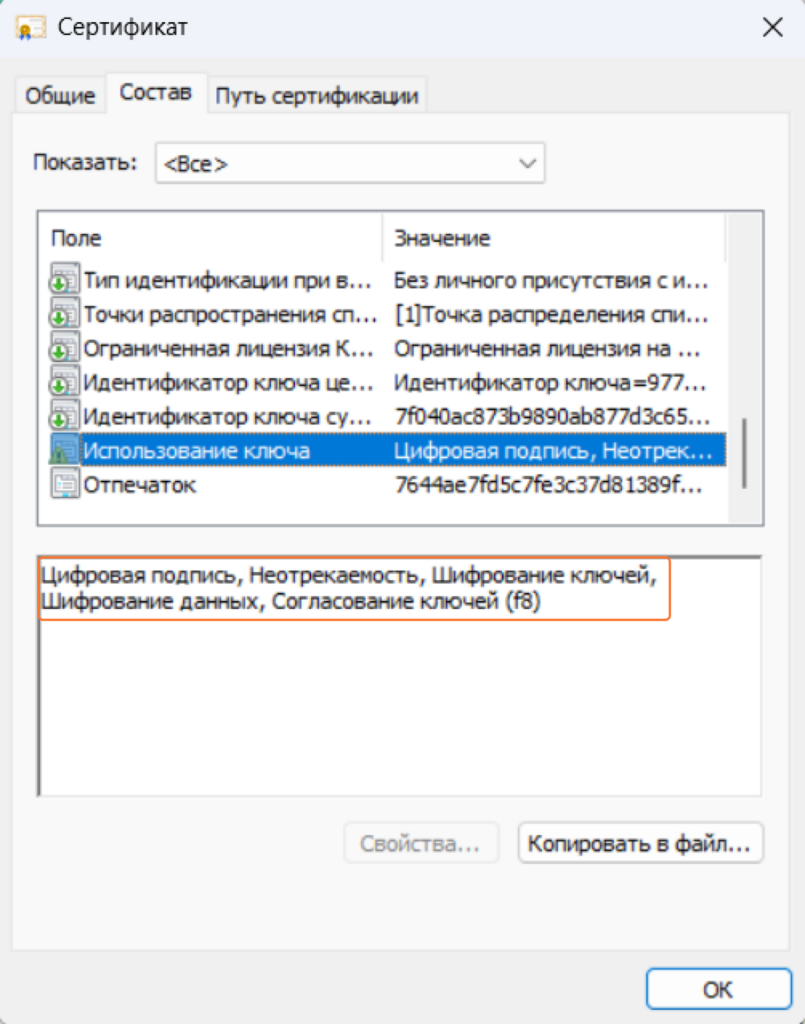The height and width of the screenshot is (1024, 805).
Task: Click the Использование ключа row icon
Action: click(x=65, y=450)
